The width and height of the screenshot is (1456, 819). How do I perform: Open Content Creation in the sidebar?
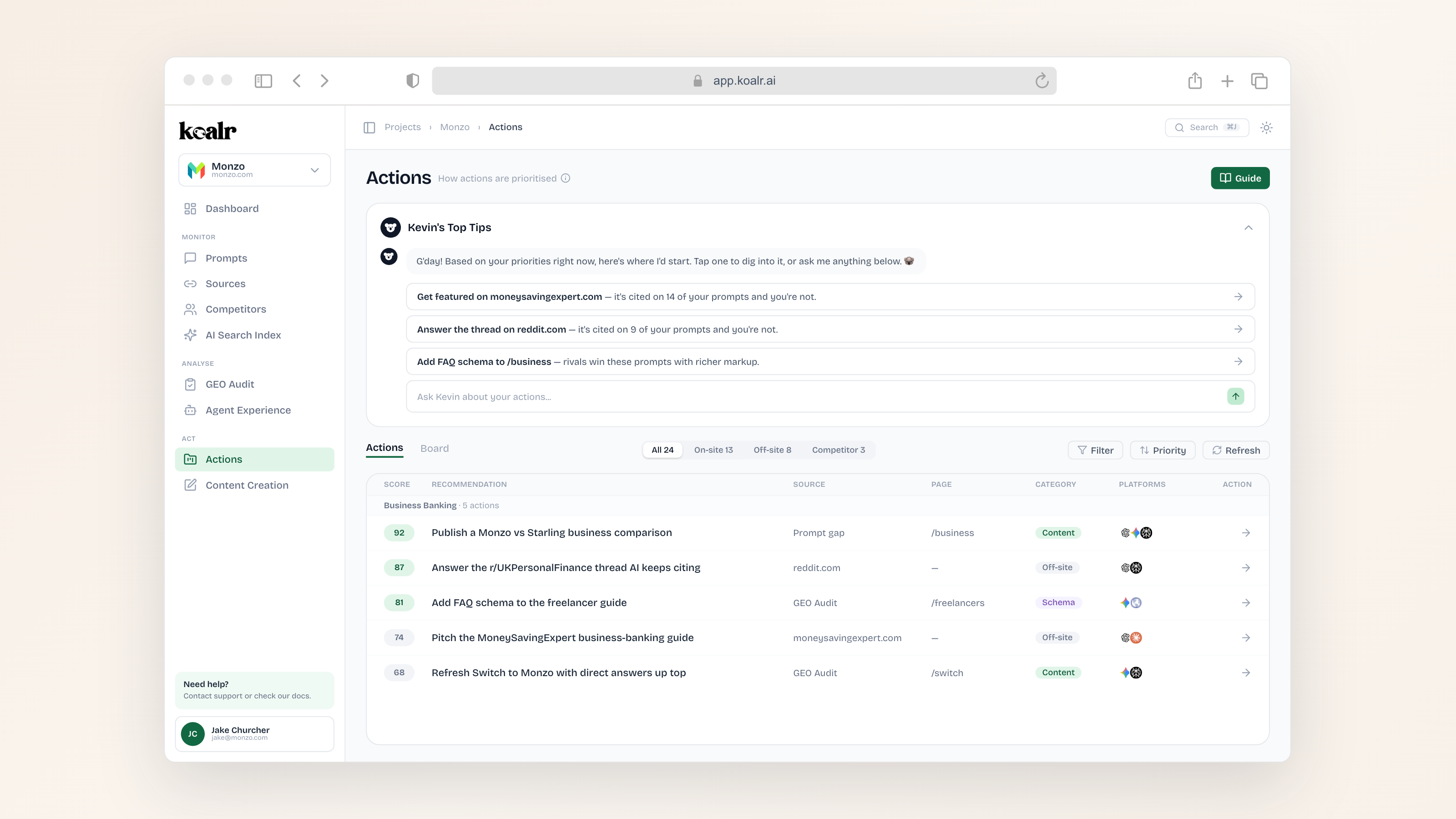pos(254,485)
